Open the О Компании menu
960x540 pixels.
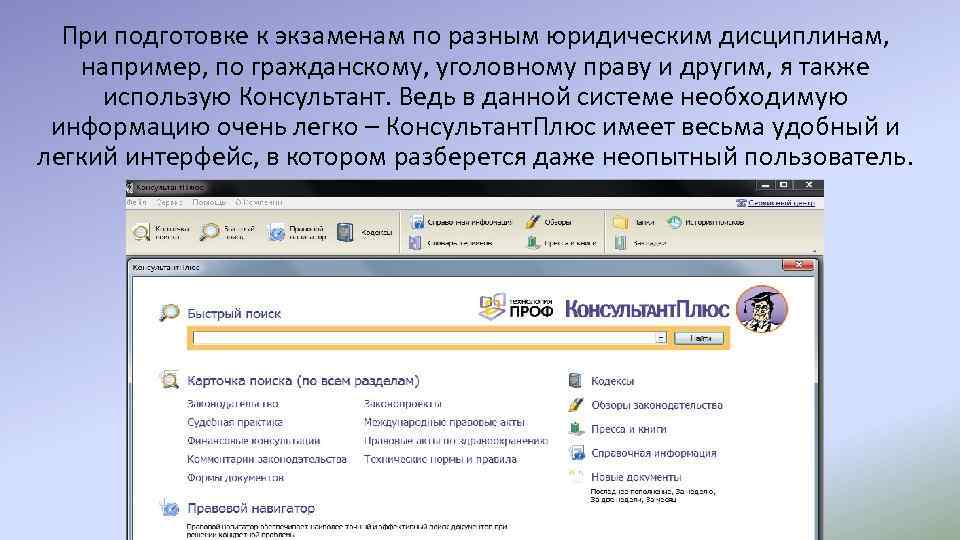pyautogui.click(x=259, y=203)
